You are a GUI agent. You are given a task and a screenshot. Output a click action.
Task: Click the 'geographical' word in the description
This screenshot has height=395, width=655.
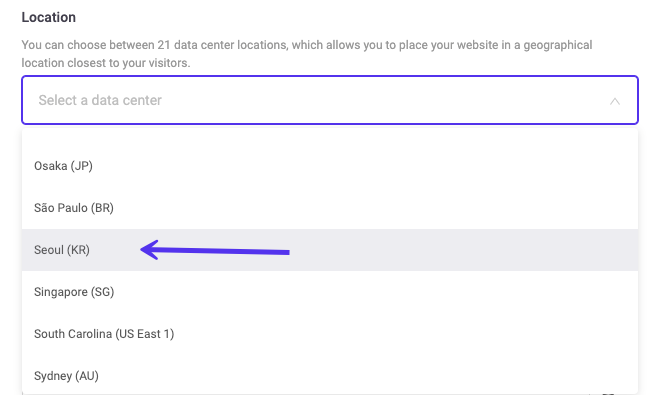coord(558,45)
